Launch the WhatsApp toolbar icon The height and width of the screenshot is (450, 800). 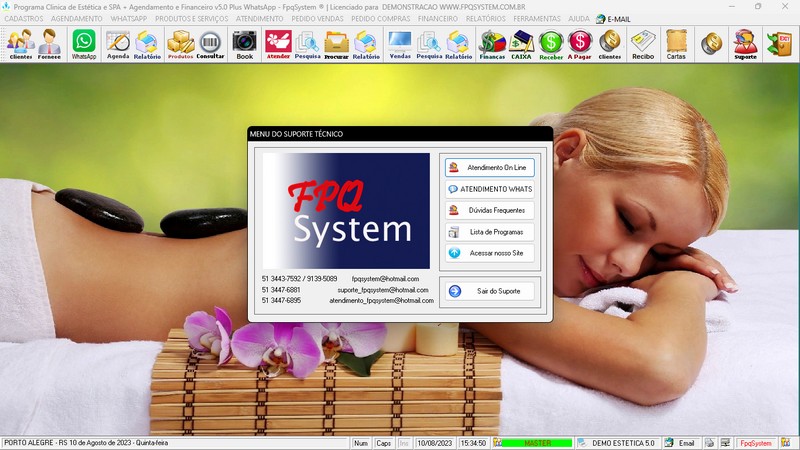(x=84, y=44)
